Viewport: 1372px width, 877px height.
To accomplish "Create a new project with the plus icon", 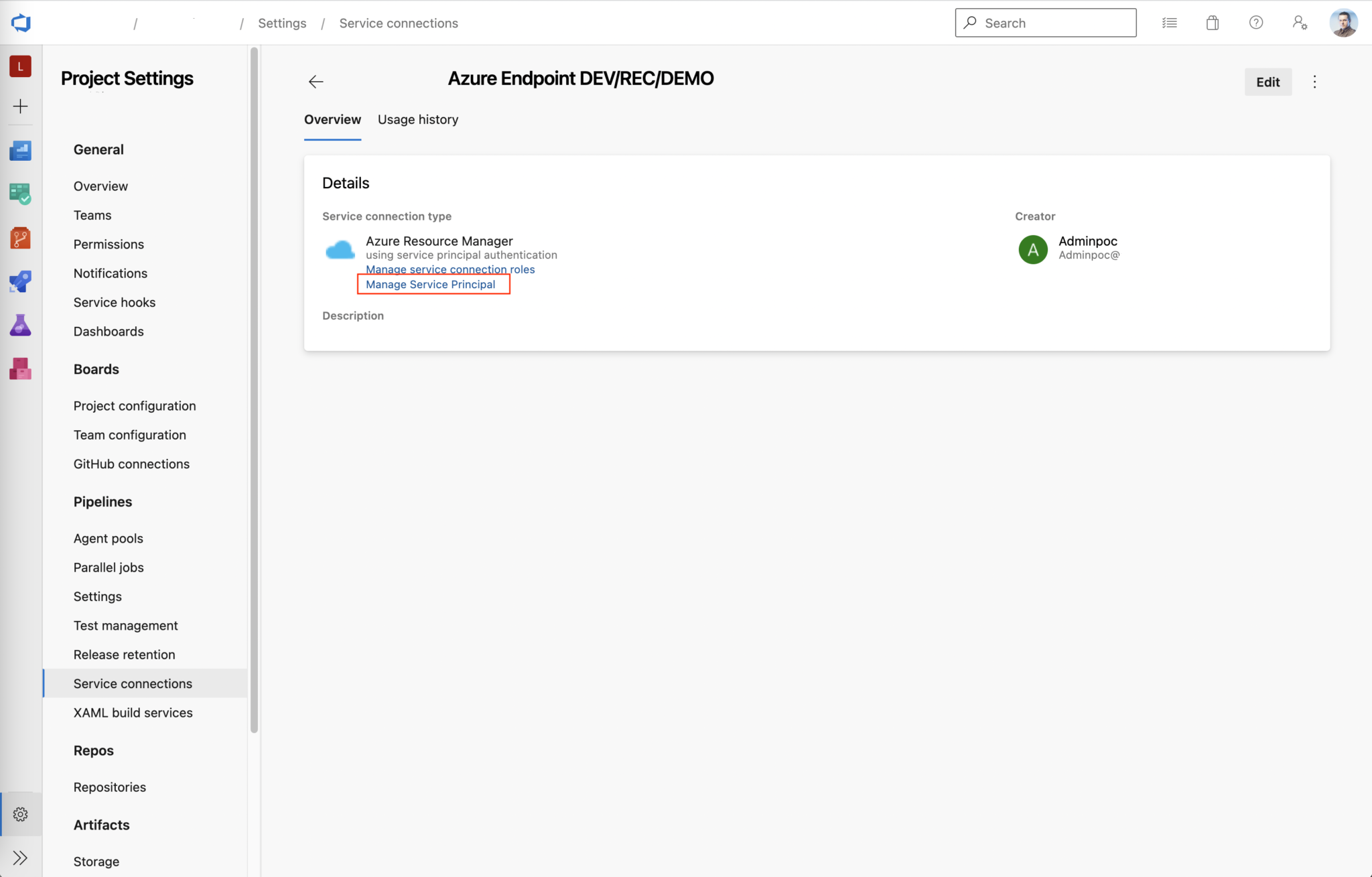I will [x=20, y=106].
